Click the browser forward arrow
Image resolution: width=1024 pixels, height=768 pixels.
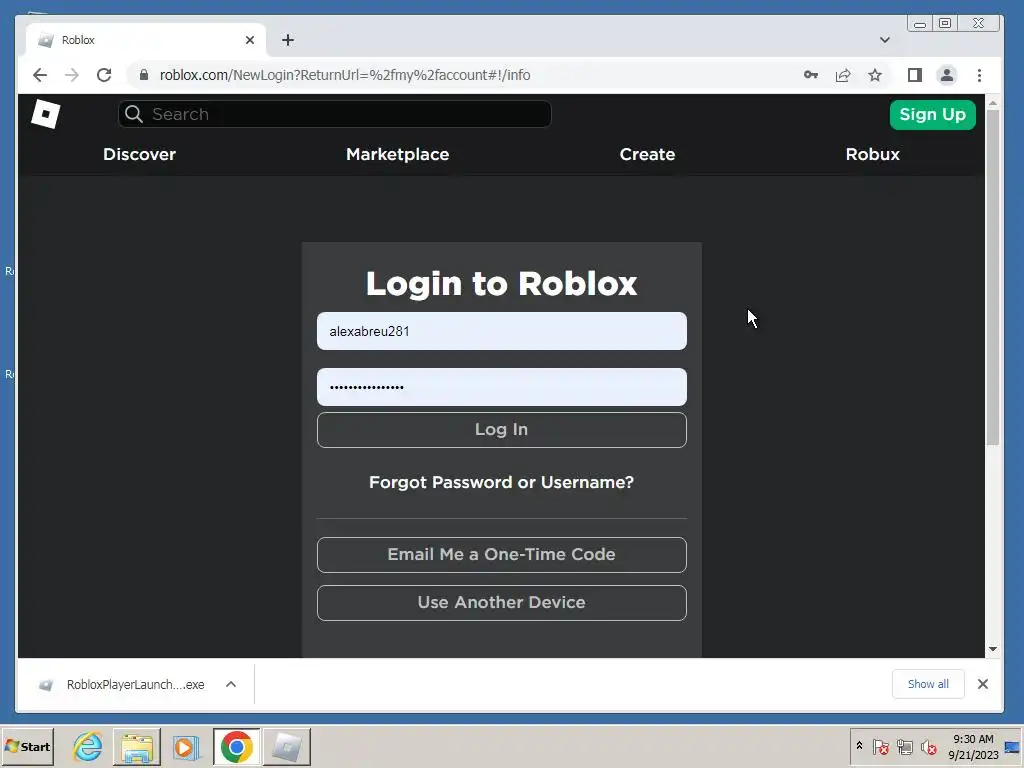pos(72,75)
